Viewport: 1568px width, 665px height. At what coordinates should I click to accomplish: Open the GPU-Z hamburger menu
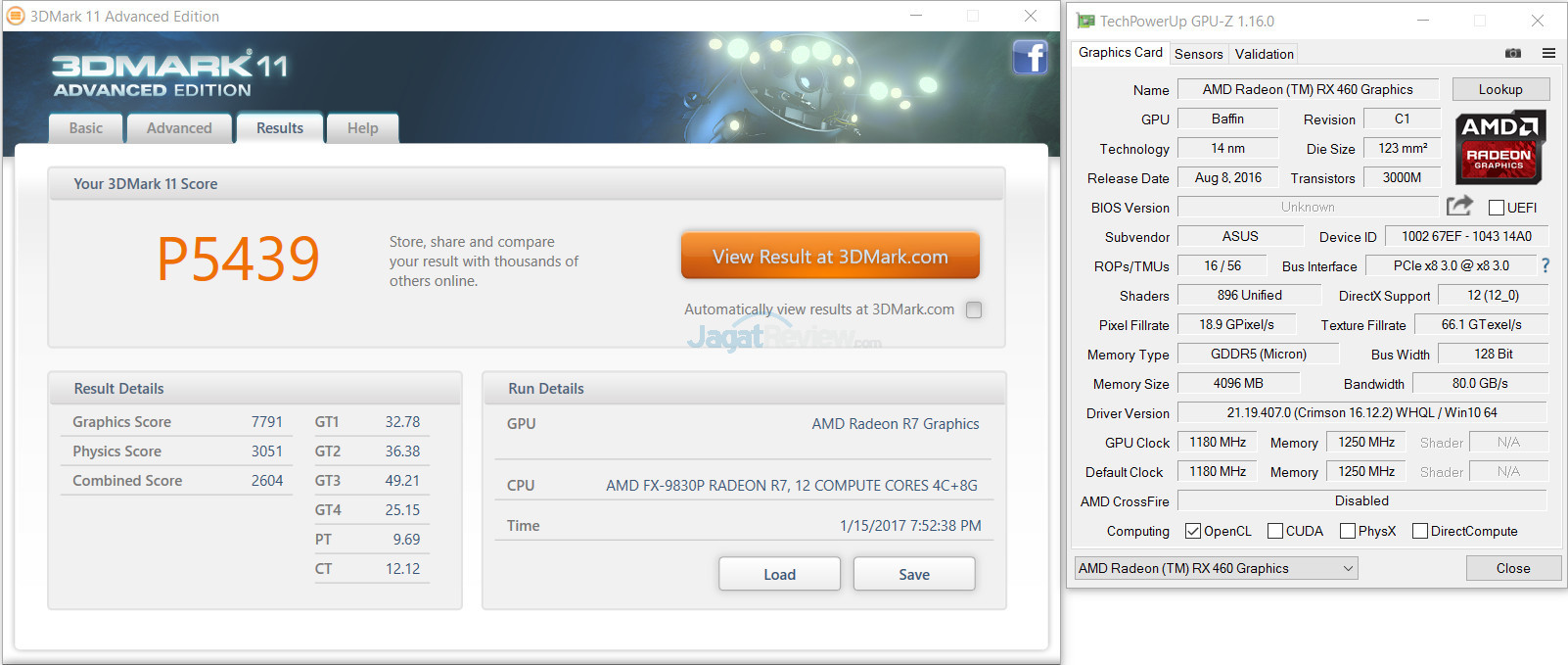[x=1548, y=53]
